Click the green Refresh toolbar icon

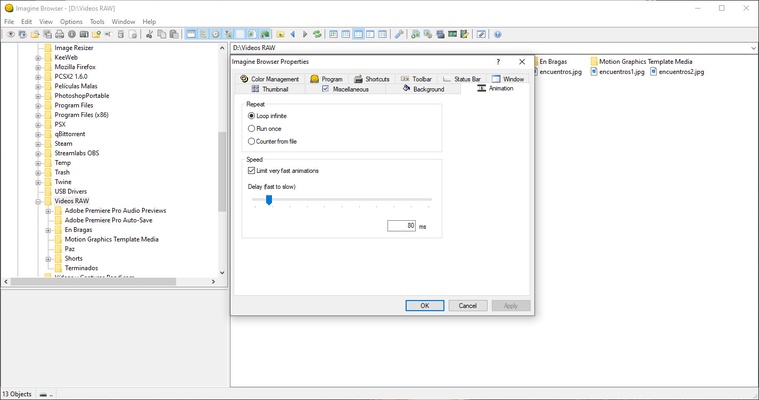[x=317, y=34]
